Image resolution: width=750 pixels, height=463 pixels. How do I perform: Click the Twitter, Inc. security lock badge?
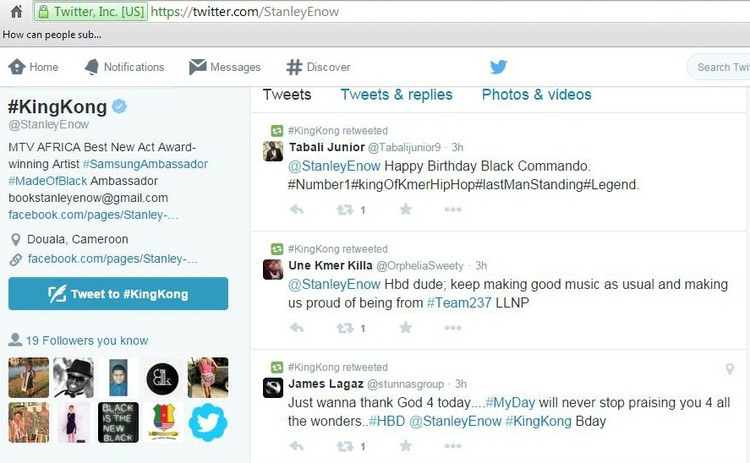coord(90,11)
